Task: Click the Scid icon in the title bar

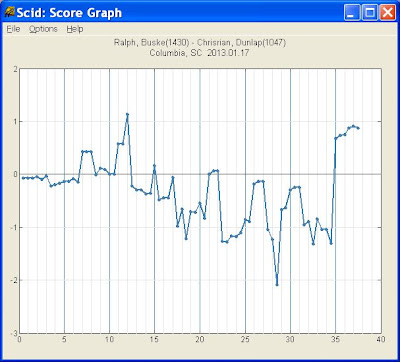Action: [x=9, y=13]
